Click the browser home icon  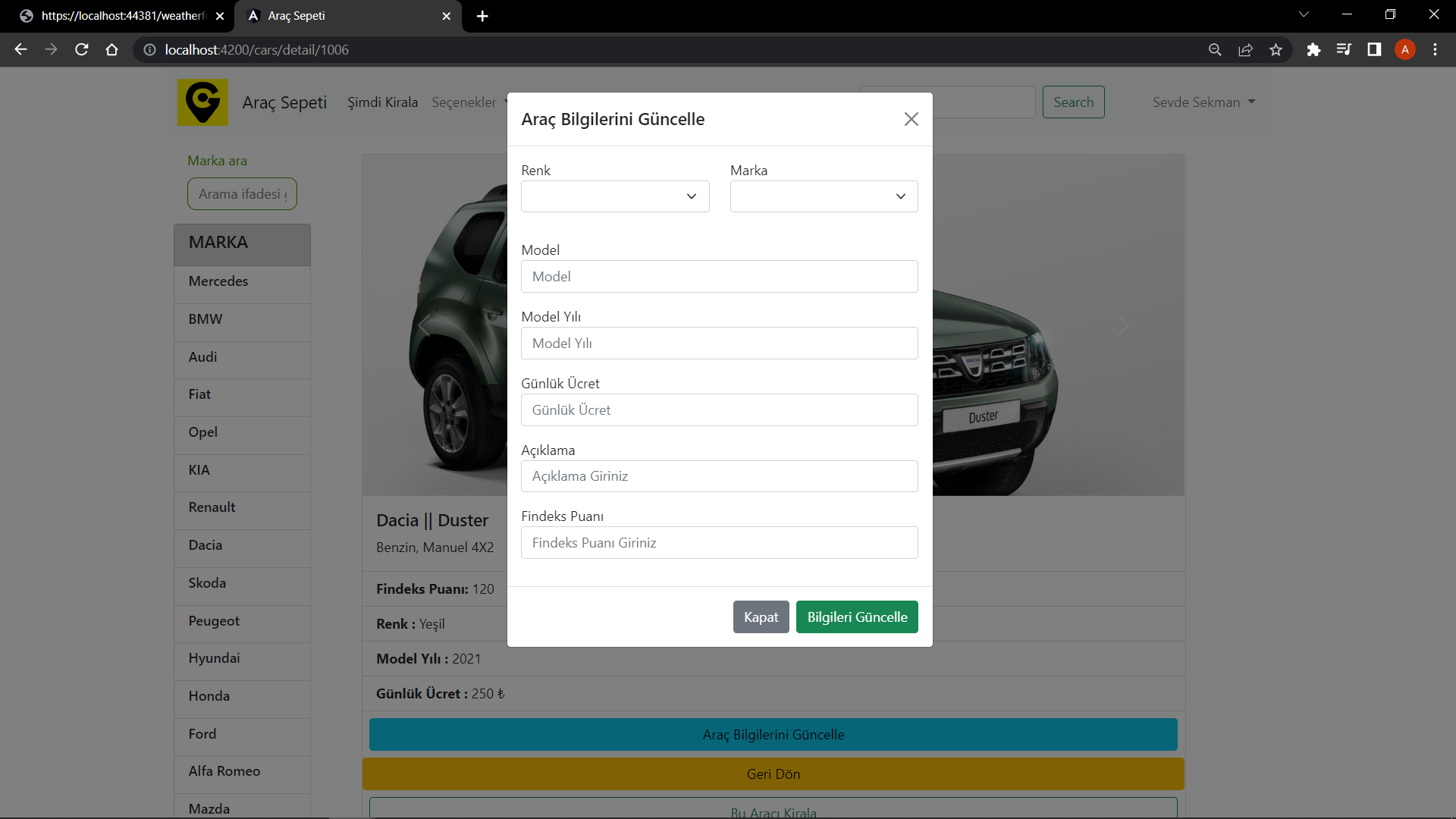pyautogui.click(x=112, y=49)
